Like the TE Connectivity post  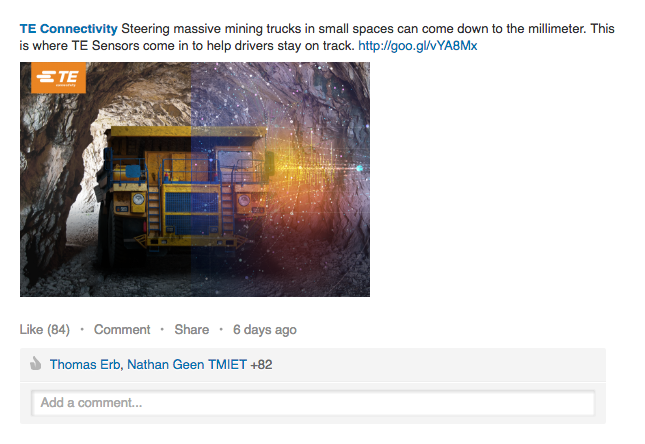tap(31, 330)
